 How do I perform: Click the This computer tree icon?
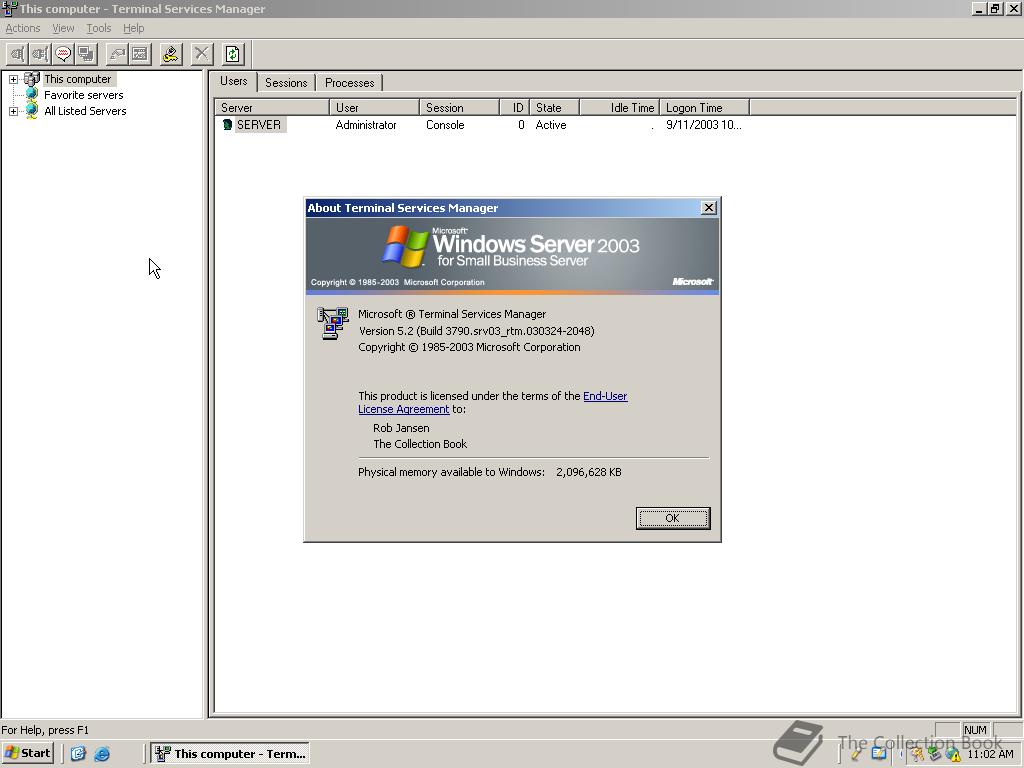click(x=31, y=79)
